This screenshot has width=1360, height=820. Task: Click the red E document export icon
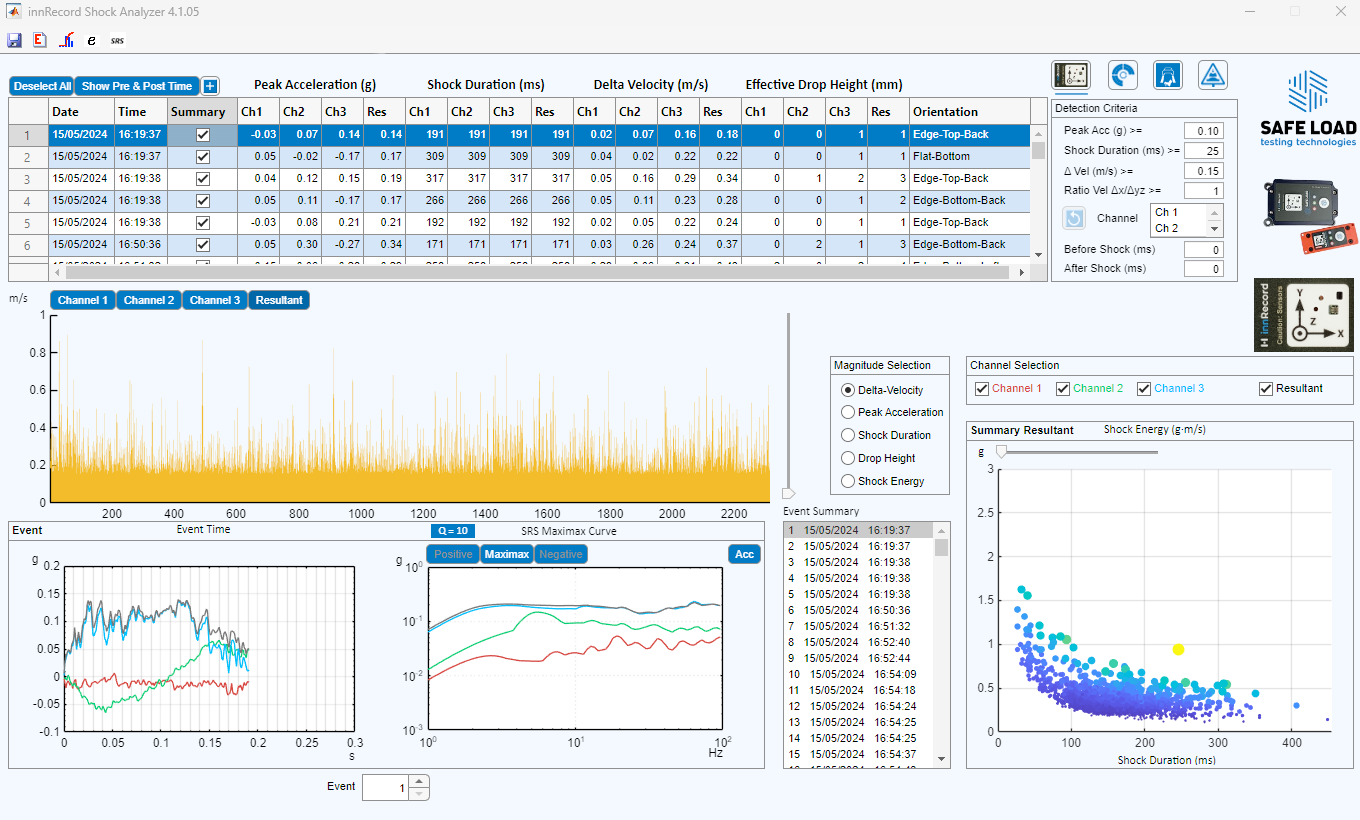(40, 40)
